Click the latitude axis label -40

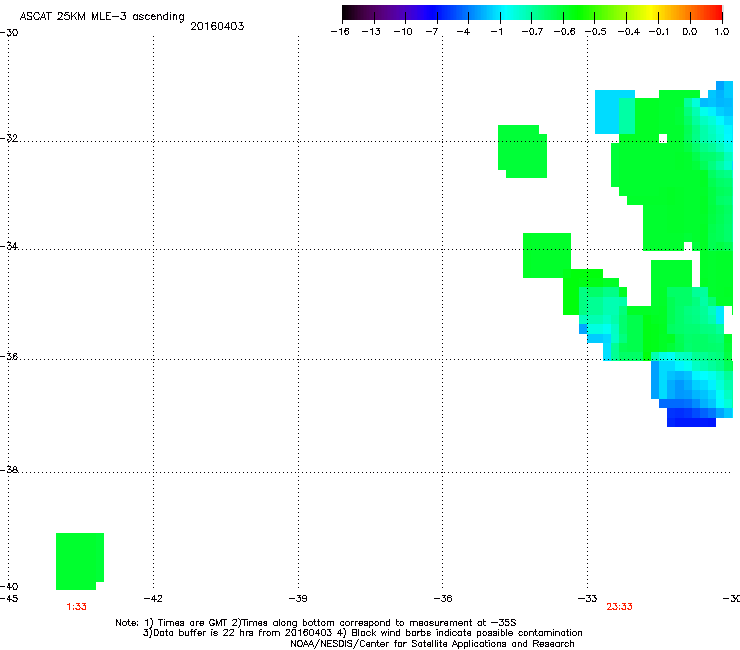(x=9, y=586)
